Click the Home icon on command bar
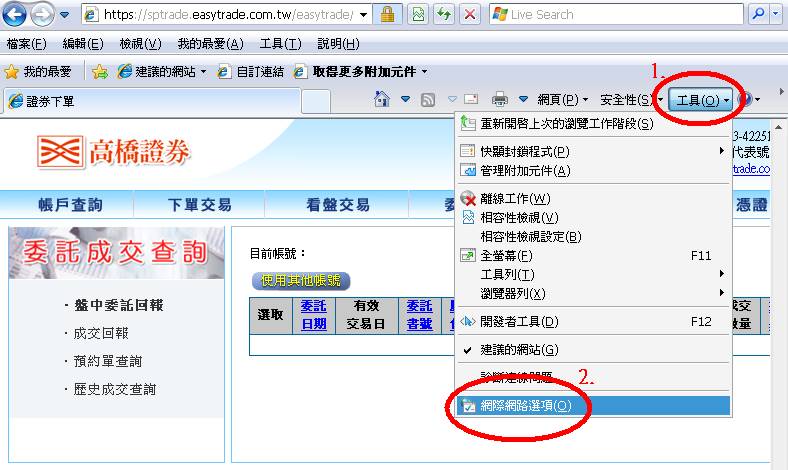Image resolution: width=788 pixels, height=470 pixels. pos(381,99)
